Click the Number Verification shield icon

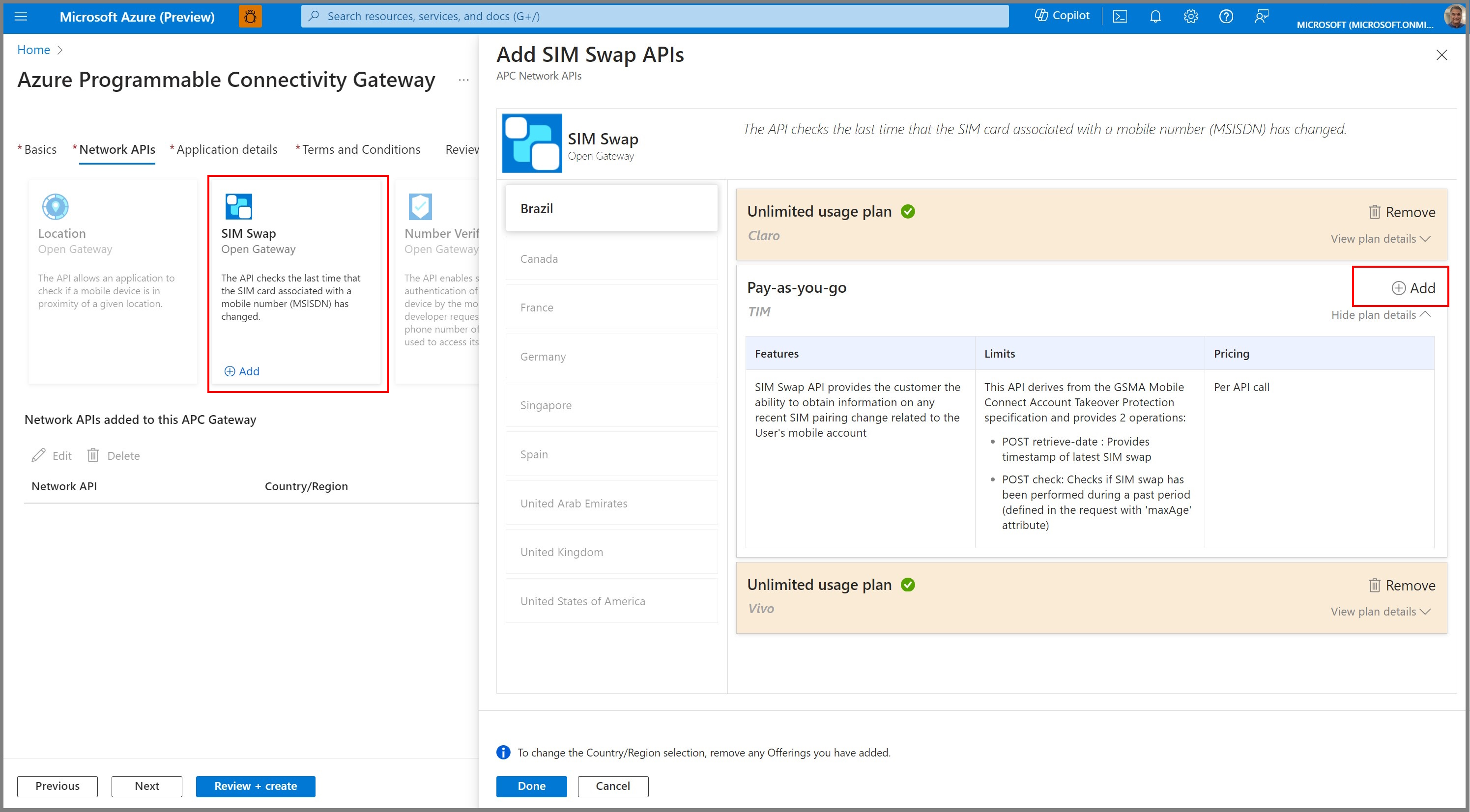420,206
